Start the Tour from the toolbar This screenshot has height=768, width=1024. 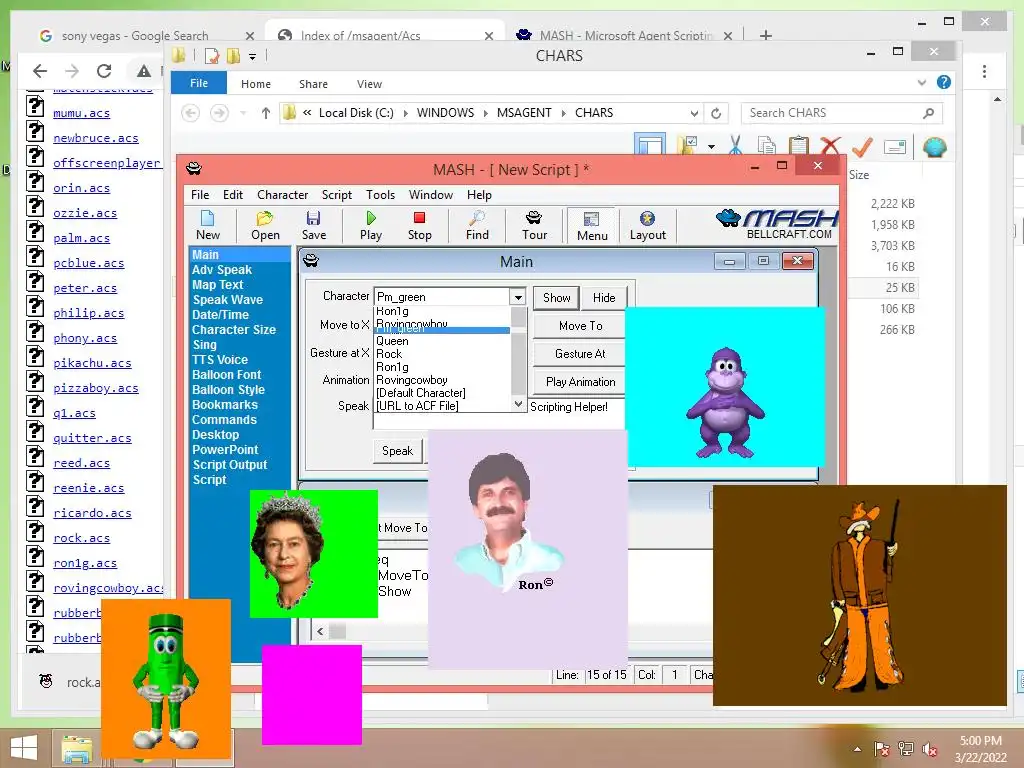(x=534, y=225)
